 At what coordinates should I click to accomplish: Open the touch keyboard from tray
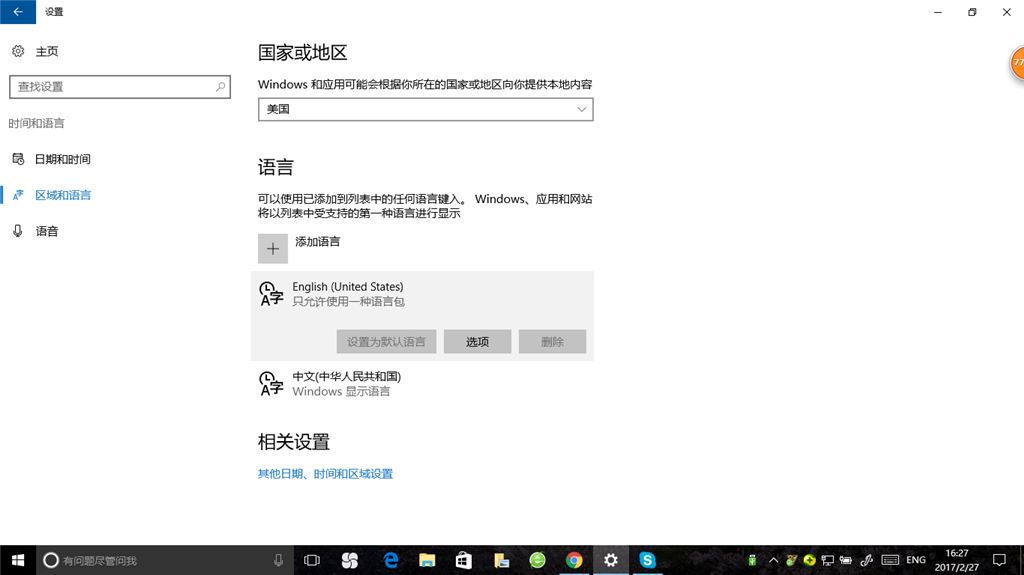[x=890, y=560]
